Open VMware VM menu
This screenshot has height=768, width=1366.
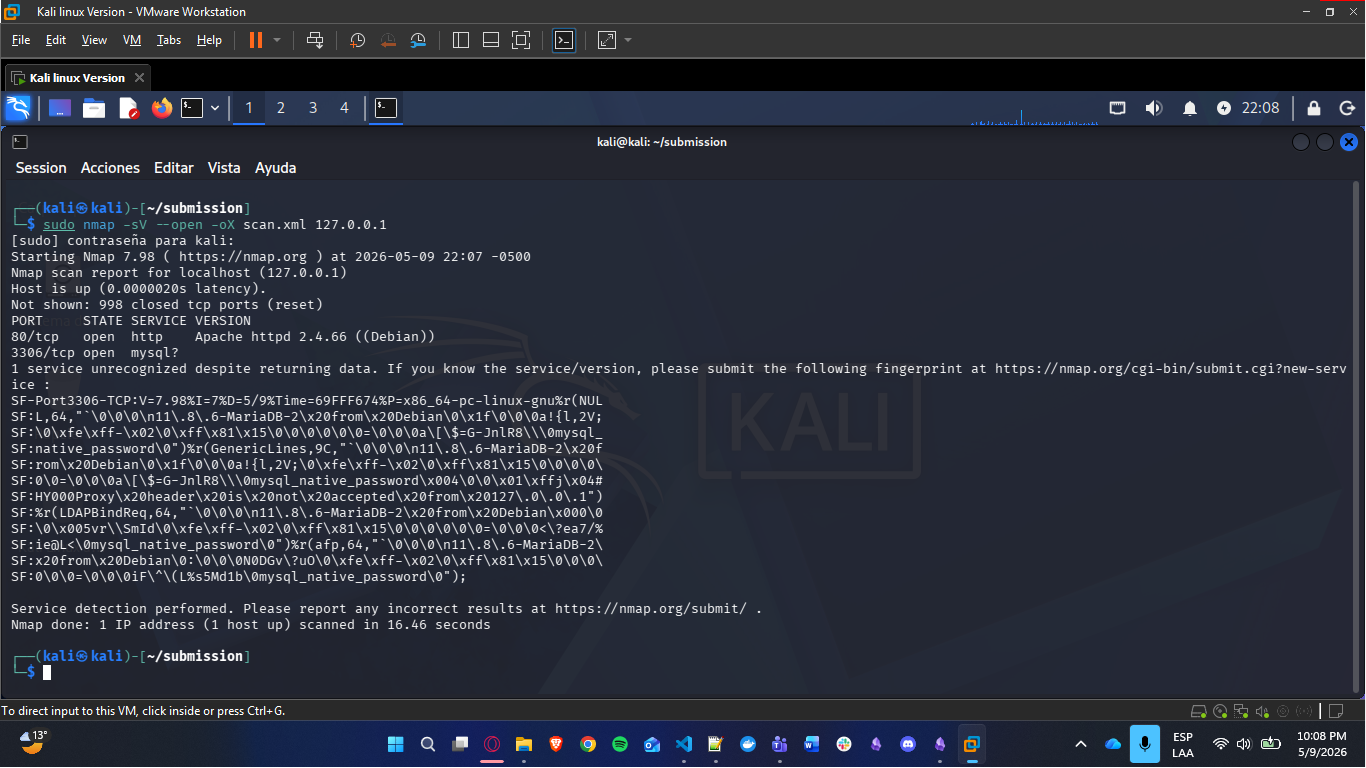[x=132, y=40]
